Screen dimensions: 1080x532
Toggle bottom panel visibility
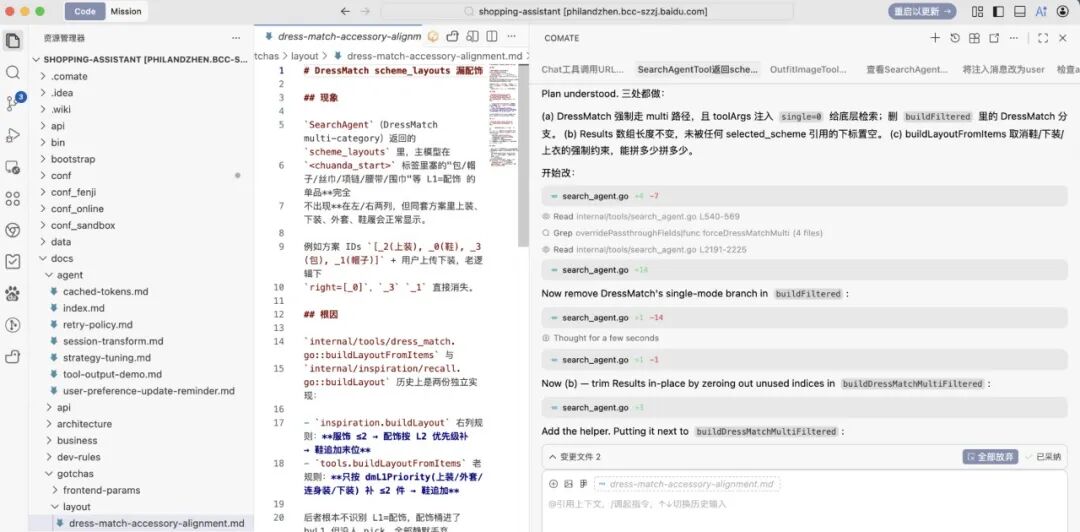1019,11
